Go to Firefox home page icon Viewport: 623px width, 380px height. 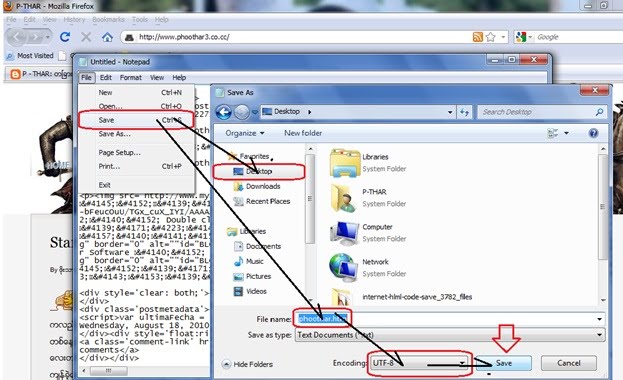[x=107, y=37]
